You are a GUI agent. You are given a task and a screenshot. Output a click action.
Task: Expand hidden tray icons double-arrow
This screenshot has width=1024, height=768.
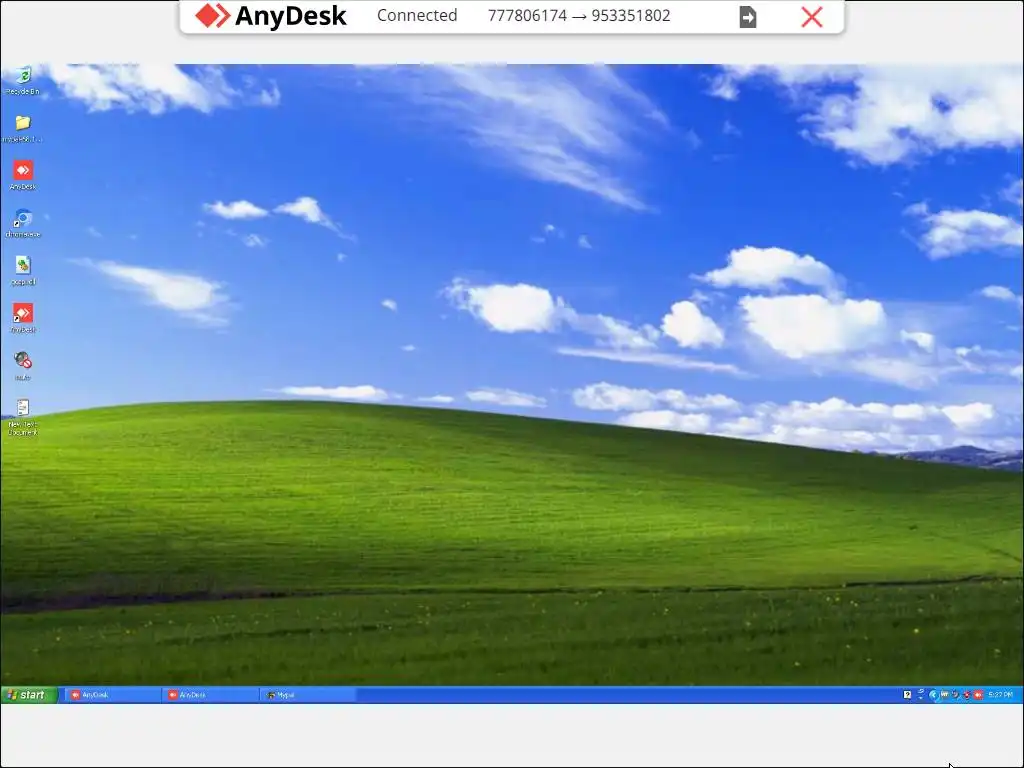tap(921, 695)
